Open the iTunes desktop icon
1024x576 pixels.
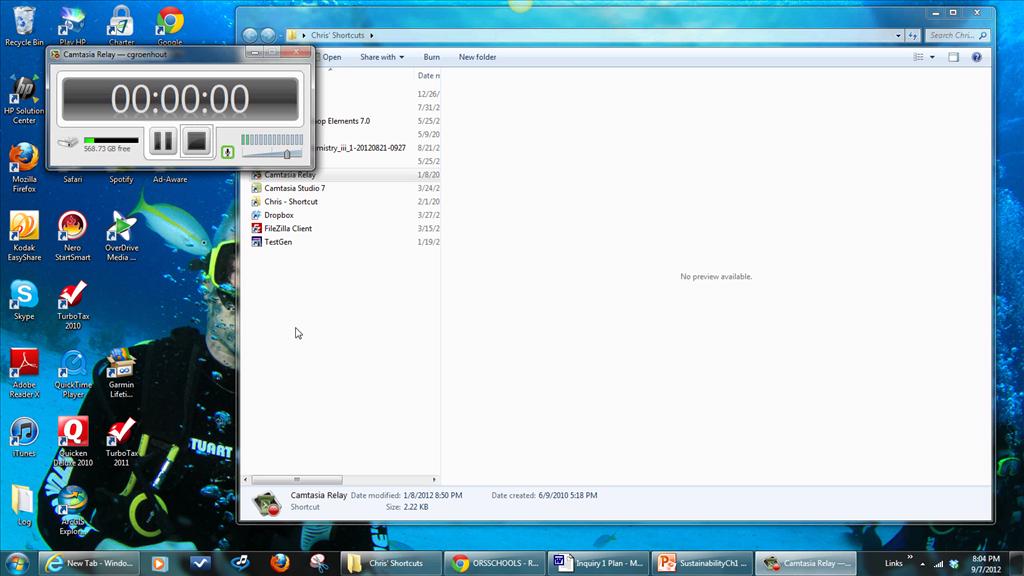pos(24,438)
